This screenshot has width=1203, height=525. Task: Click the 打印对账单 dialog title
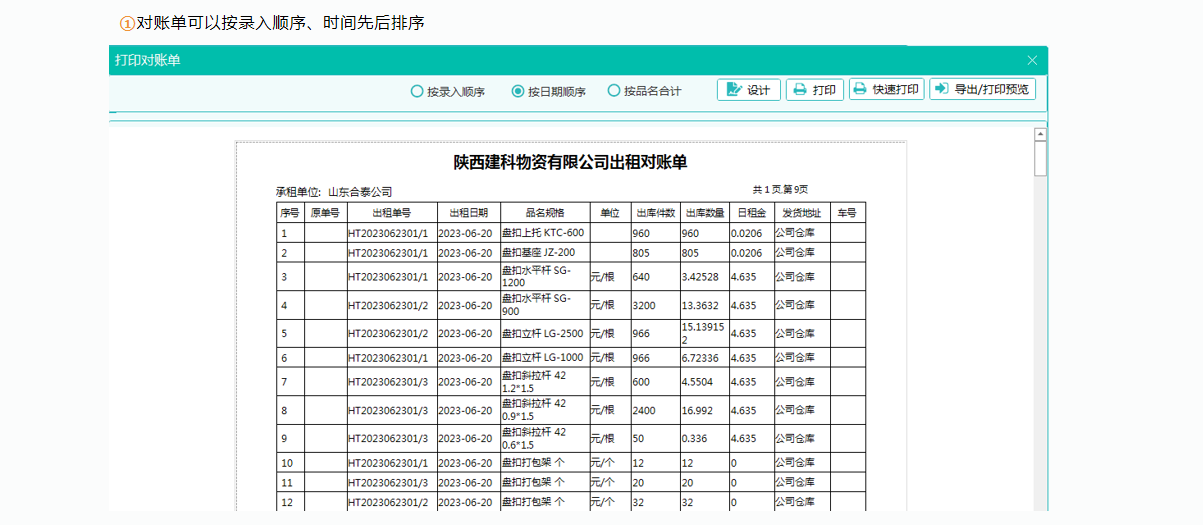(x=148, y=60)
